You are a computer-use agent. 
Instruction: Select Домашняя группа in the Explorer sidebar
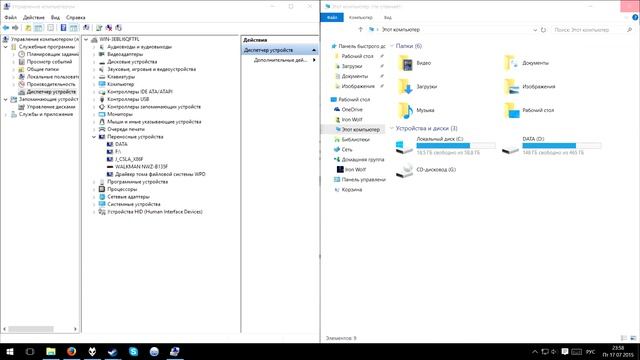pos(363,160)
